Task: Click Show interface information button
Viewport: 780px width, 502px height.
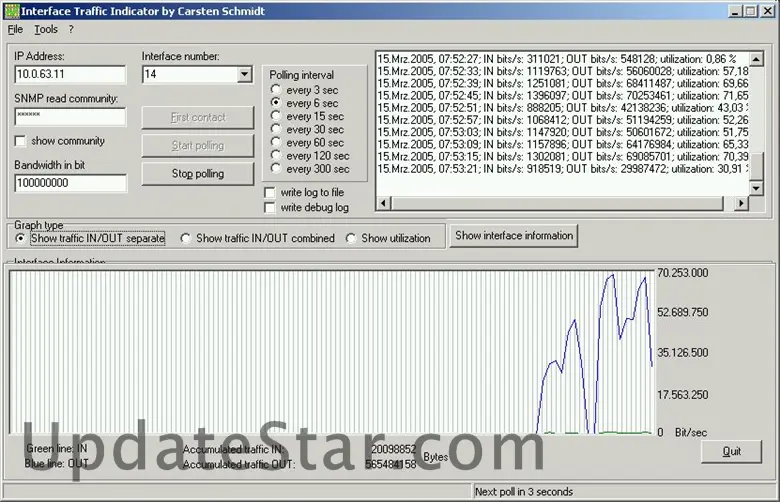Action: pyautogui.click(x=514, y=236)
